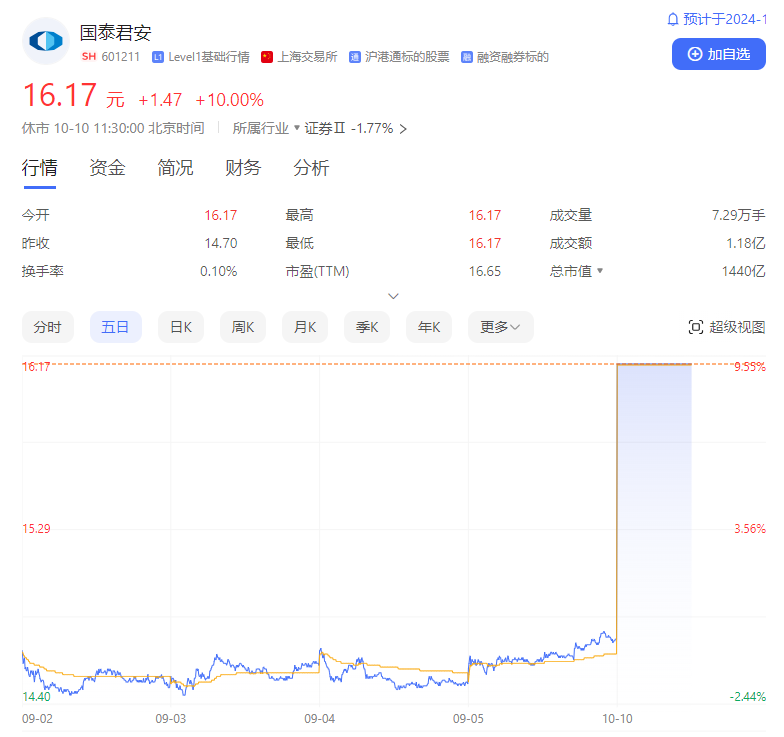Image resolution: width=784 pixels, height=737 pixels.
Task: Click the 融资融券标的 badge icon
Action: tap(467, 57)
